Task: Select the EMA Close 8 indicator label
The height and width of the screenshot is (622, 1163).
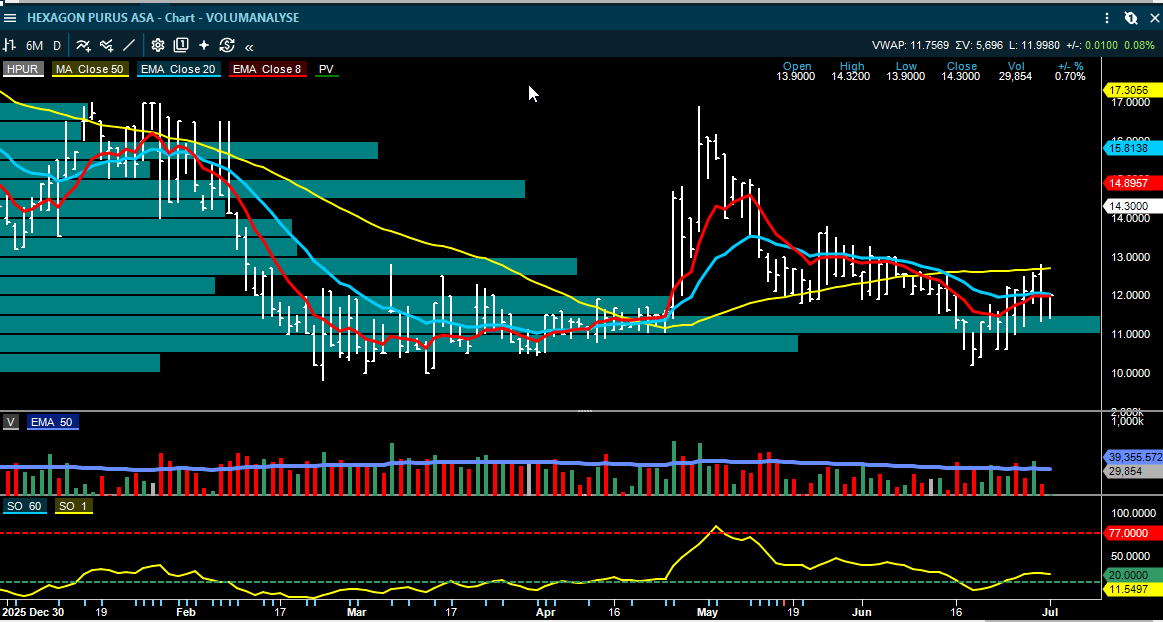Action: 267,69
